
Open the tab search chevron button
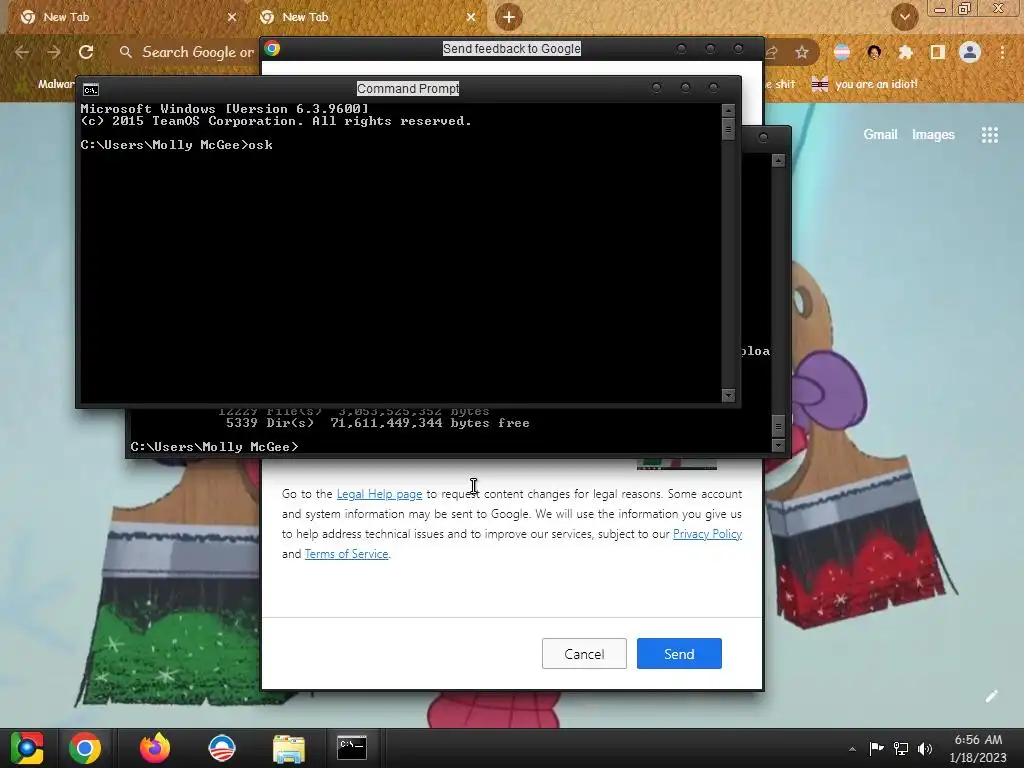[904, 17]
